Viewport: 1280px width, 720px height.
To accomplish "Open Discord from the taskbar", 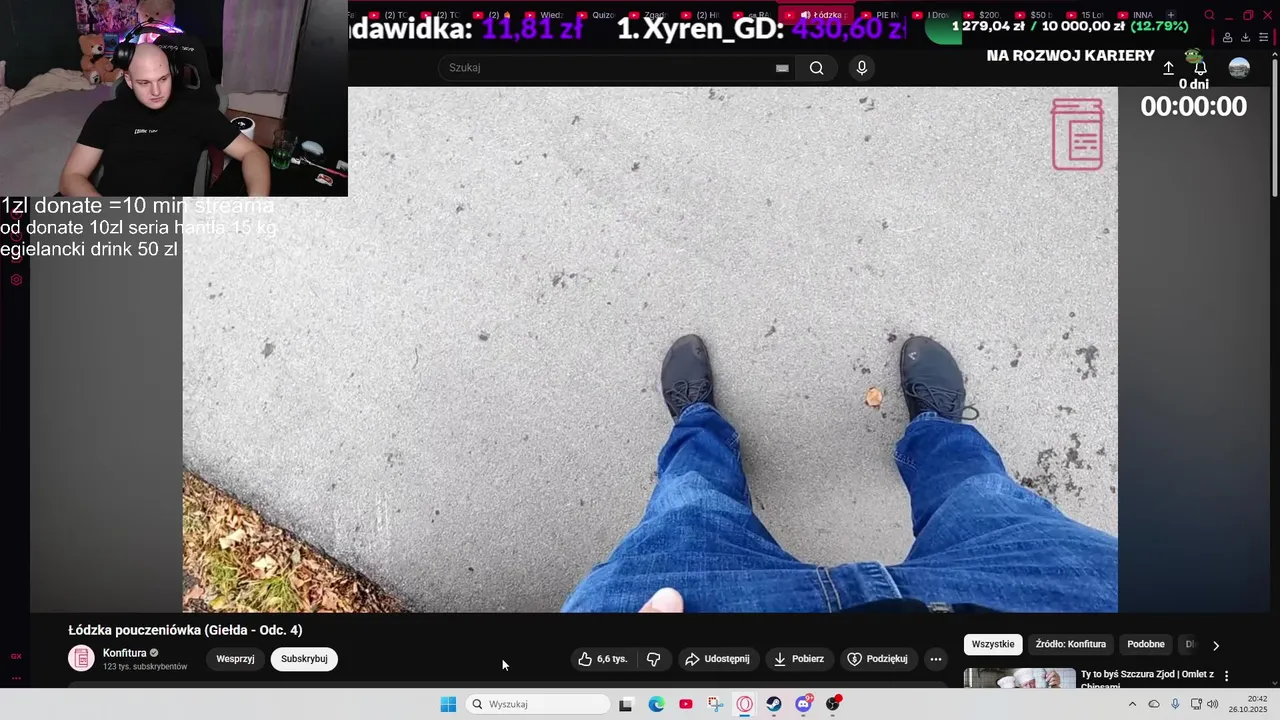I will click(803, 704).
